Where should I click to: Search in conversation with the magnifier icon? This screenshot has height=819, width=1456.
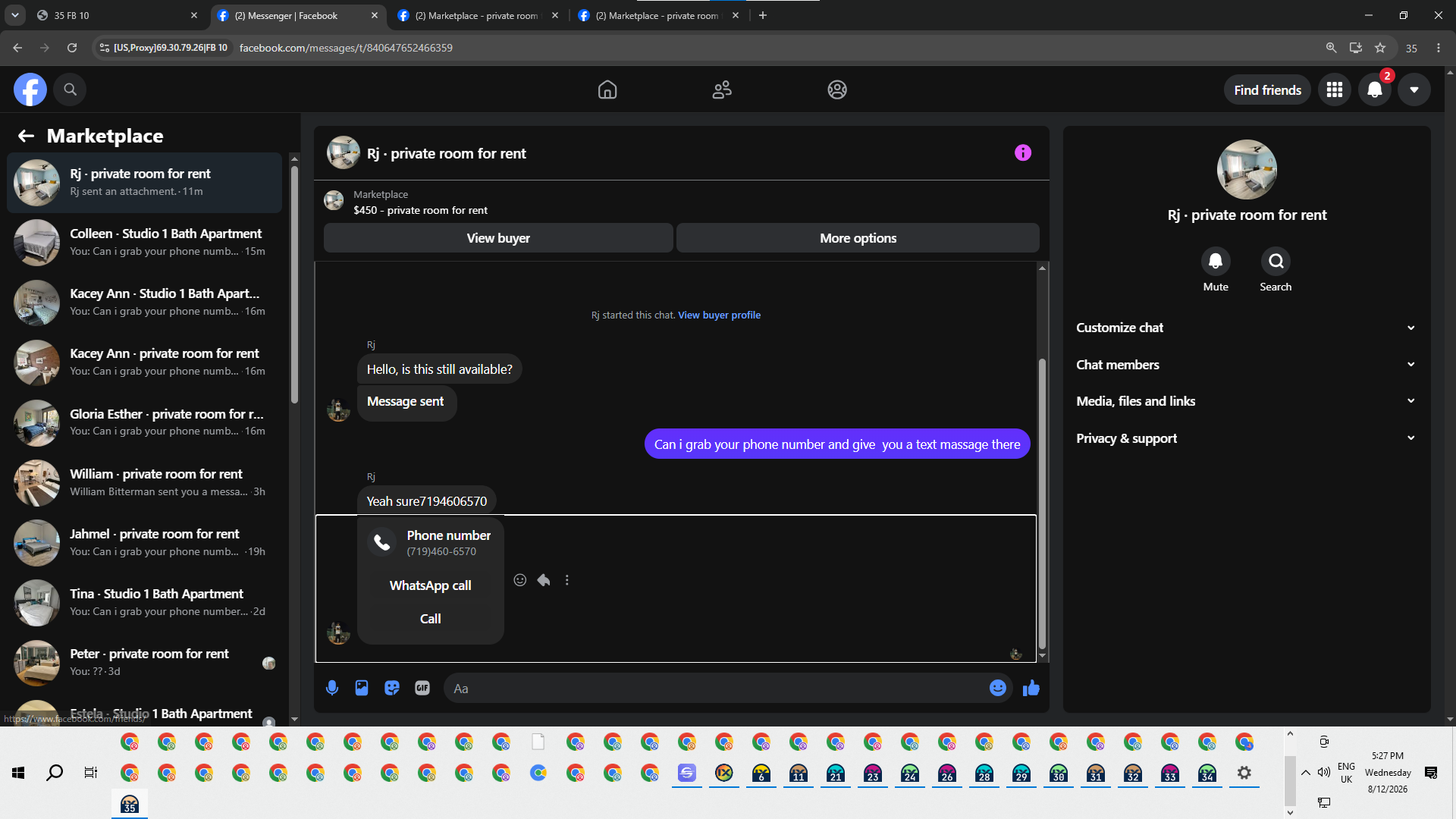pos(1276,261)
